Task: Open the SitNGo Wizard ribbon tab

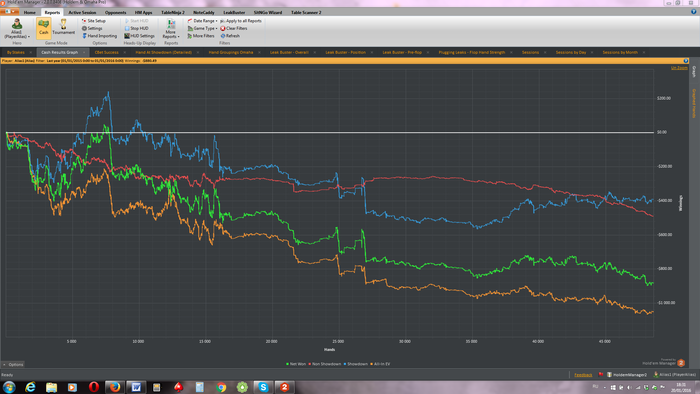Action: 268,12
